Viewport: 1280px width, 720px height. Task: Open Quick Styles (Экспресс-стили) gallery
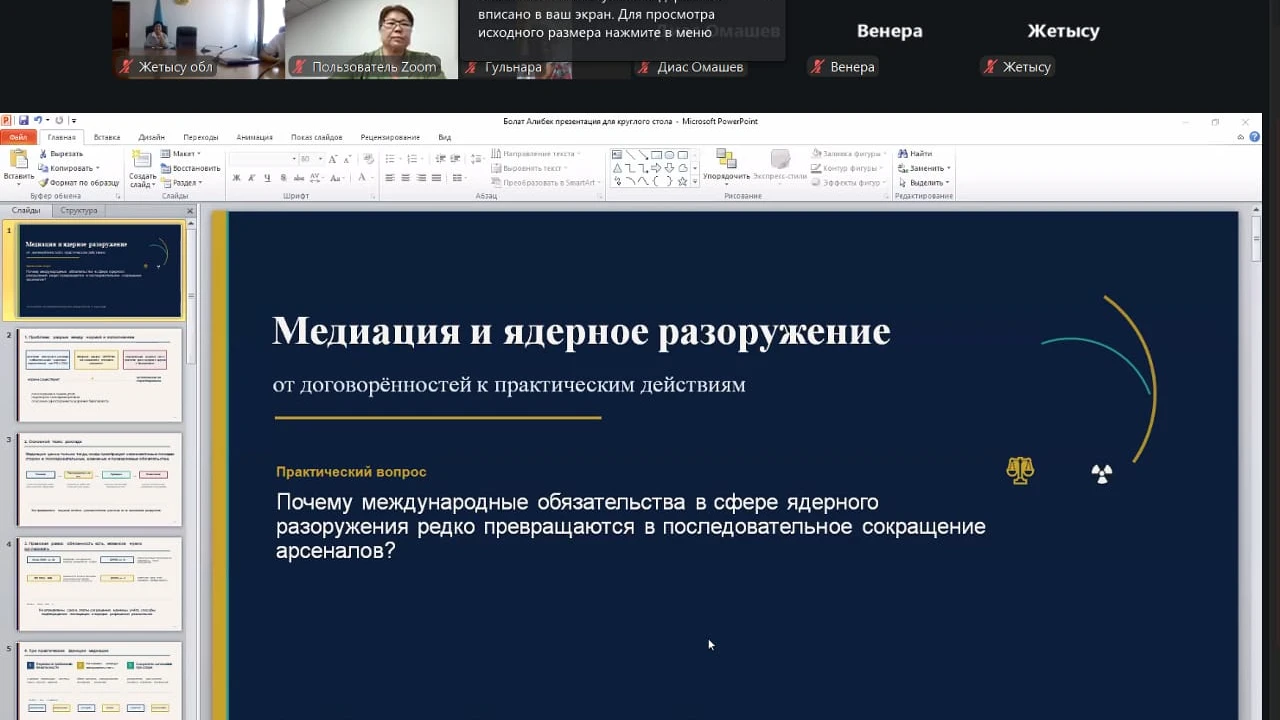[x=780, y=166]
